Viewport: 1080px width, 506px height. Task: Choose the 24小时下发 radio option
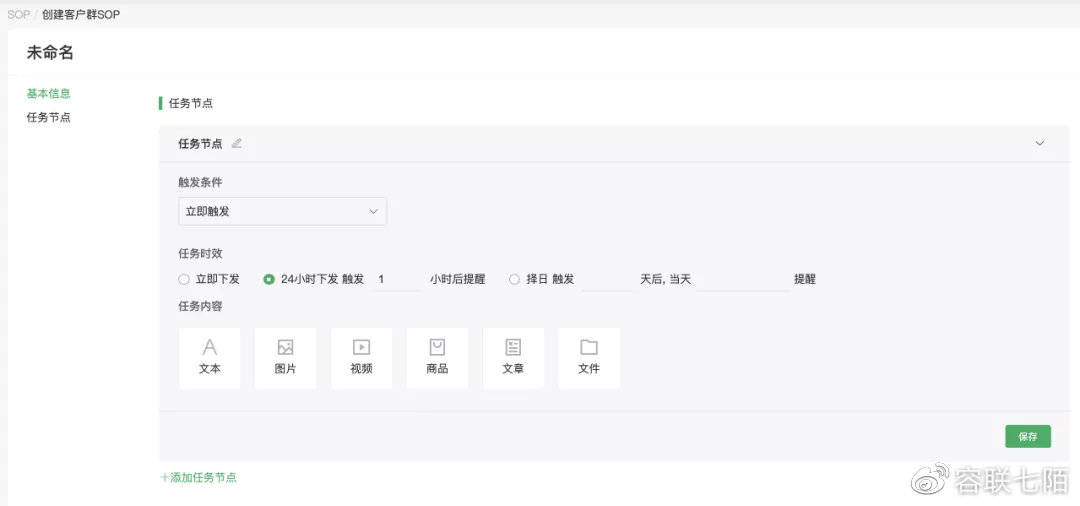[269, 280]
